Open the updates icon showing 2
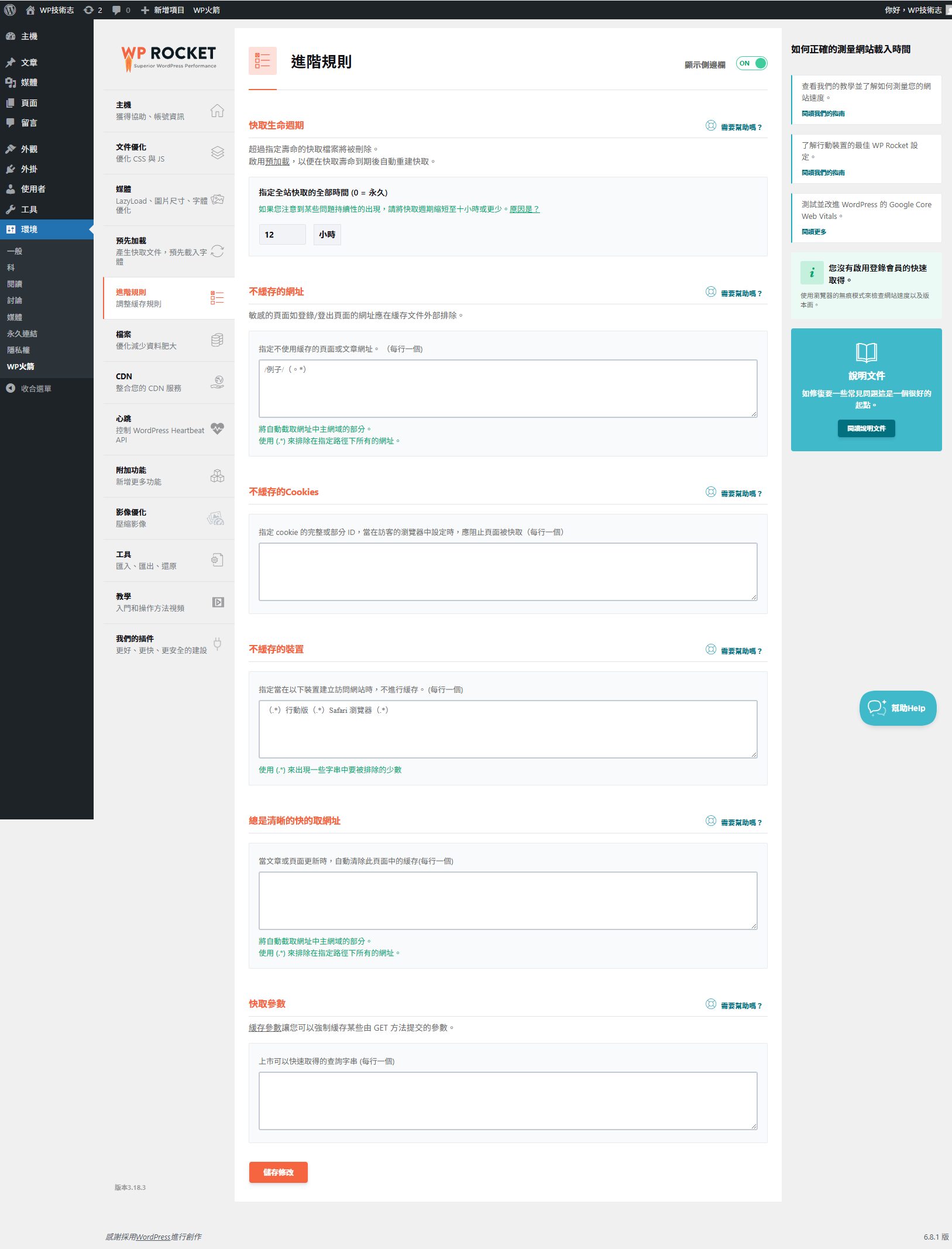 coord(92,10)
